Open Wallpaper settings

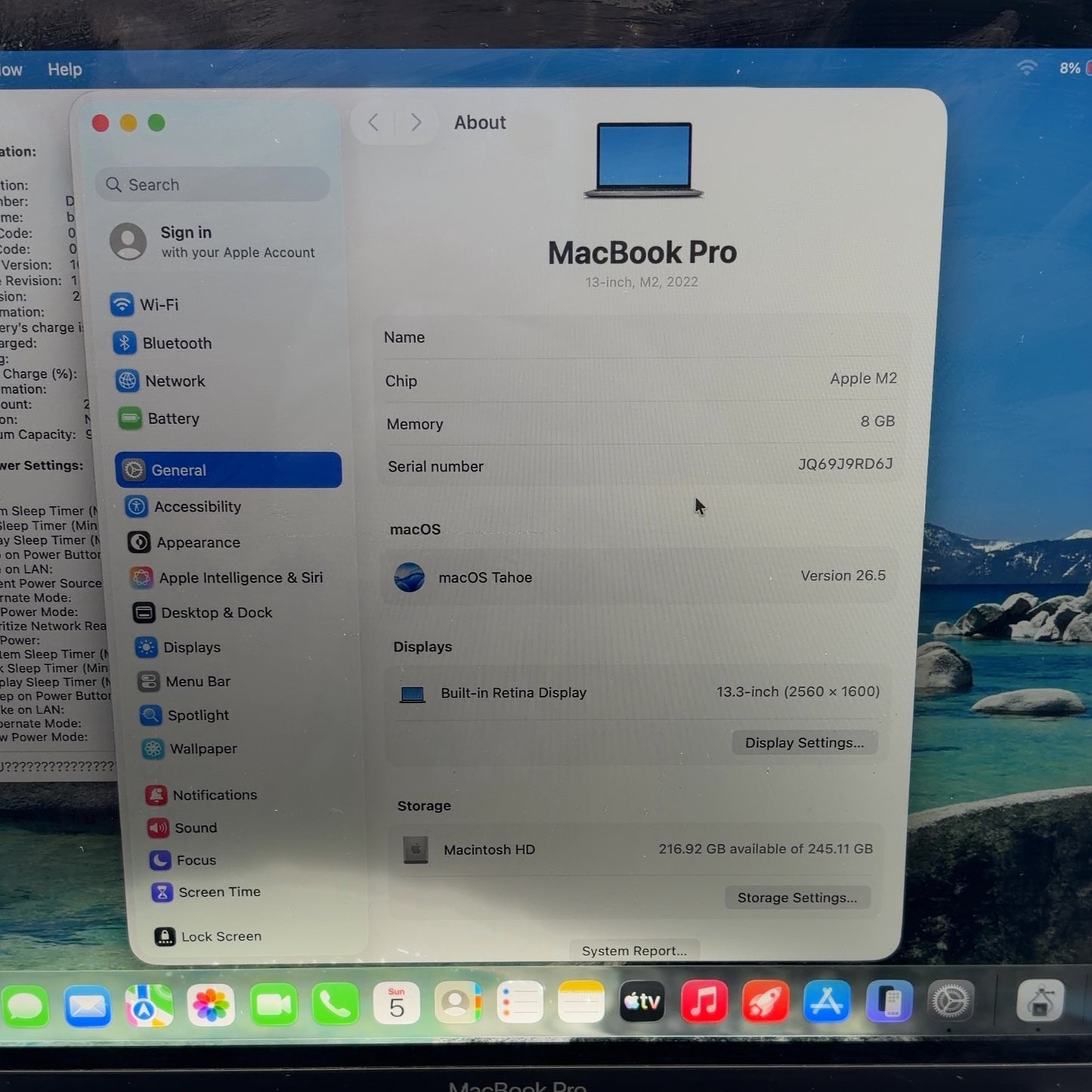coord(189,748)
